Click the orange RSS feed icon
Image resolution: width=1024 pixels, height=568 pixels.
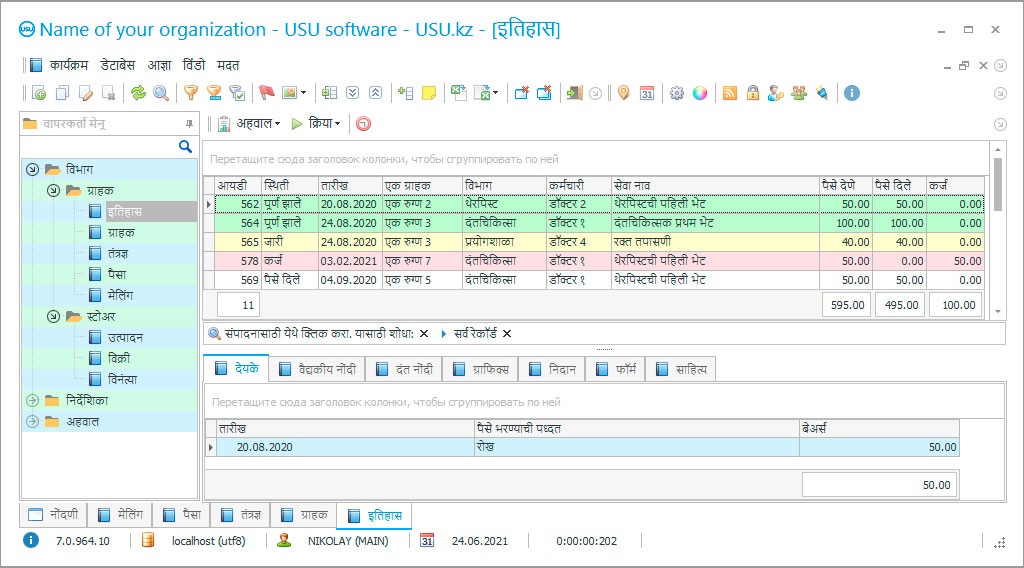[730, 93]
